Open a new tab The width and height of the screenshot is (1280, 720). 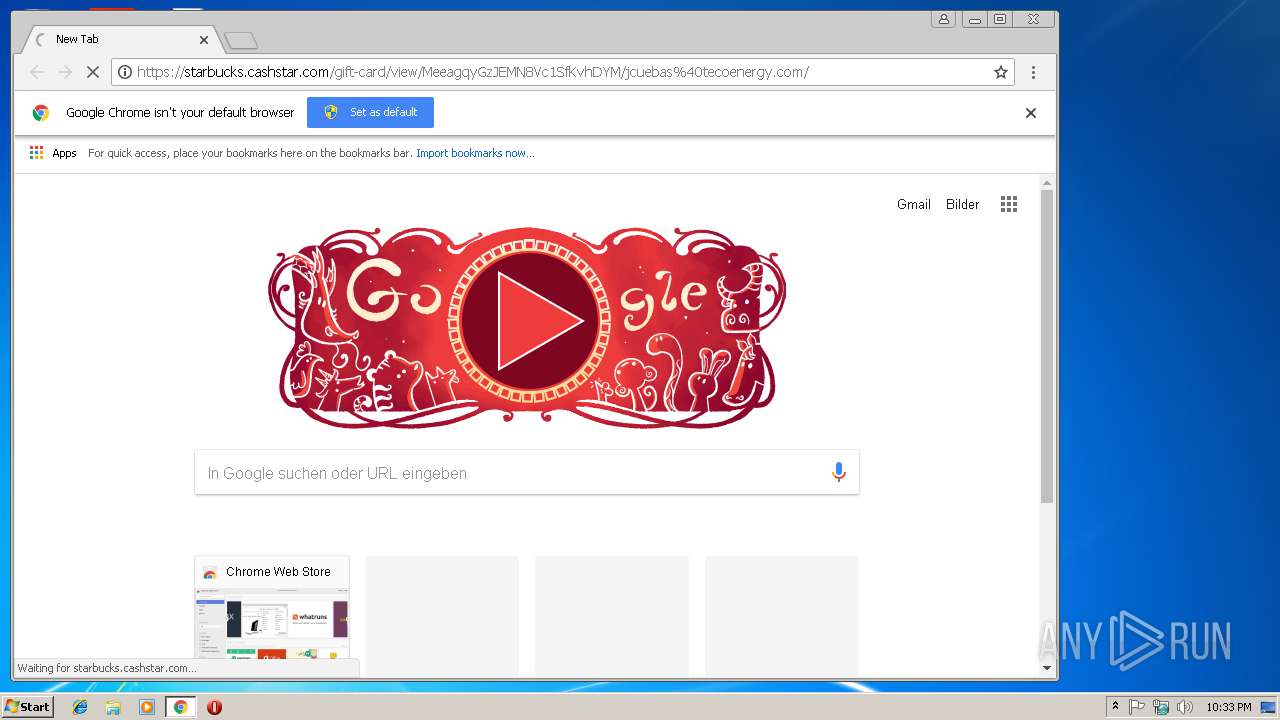(x=241, y=40)
